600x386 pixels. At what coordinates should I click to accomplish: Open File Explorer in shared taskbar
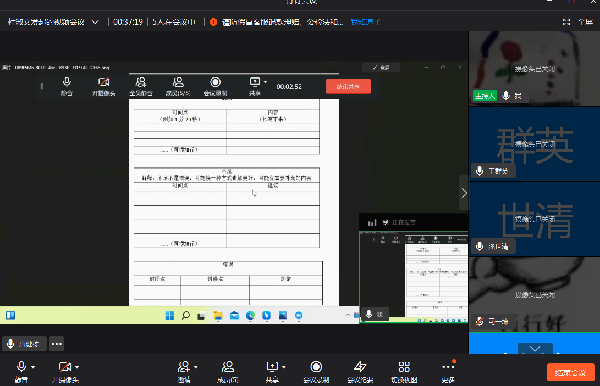tap(218, 315)
